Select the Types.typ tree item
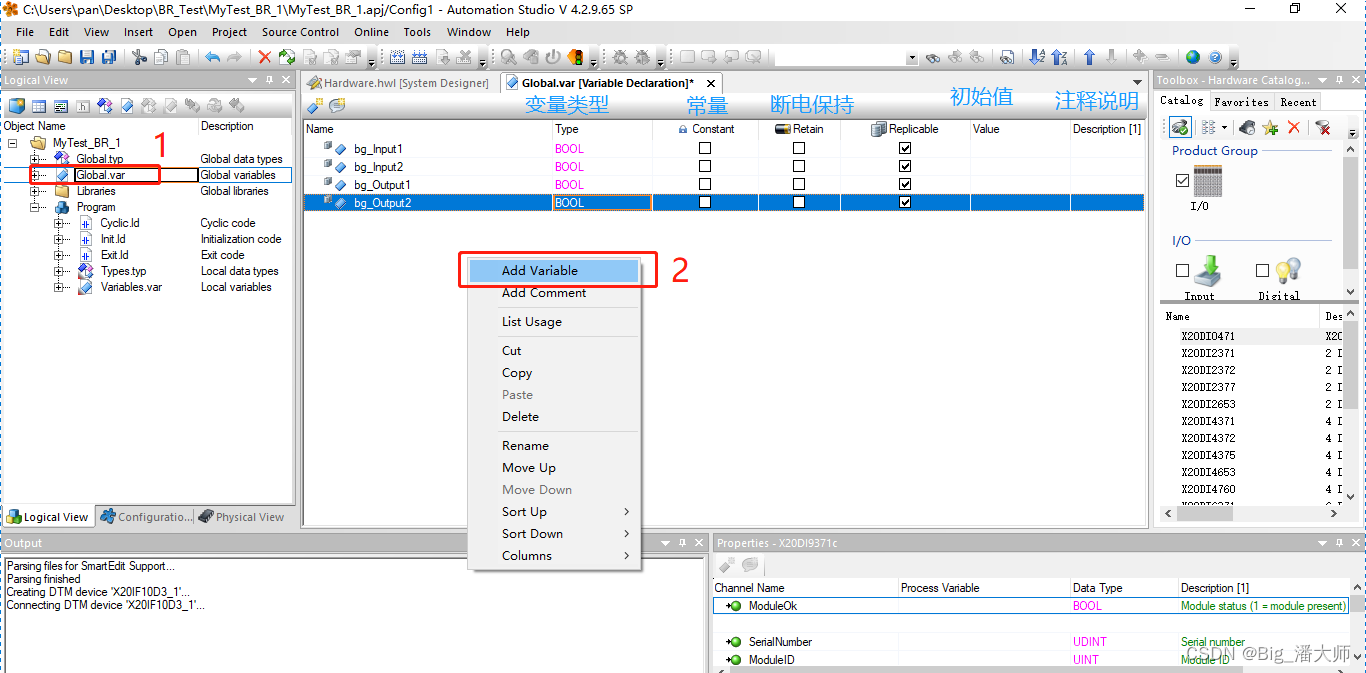 [x=123, y=271]
